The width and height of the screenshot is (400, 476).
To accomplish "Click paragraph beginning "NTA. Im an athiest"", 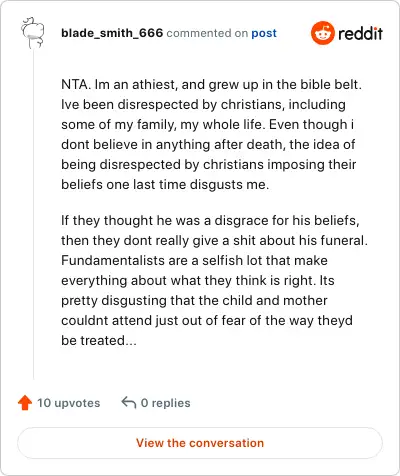I will point(211,134).
